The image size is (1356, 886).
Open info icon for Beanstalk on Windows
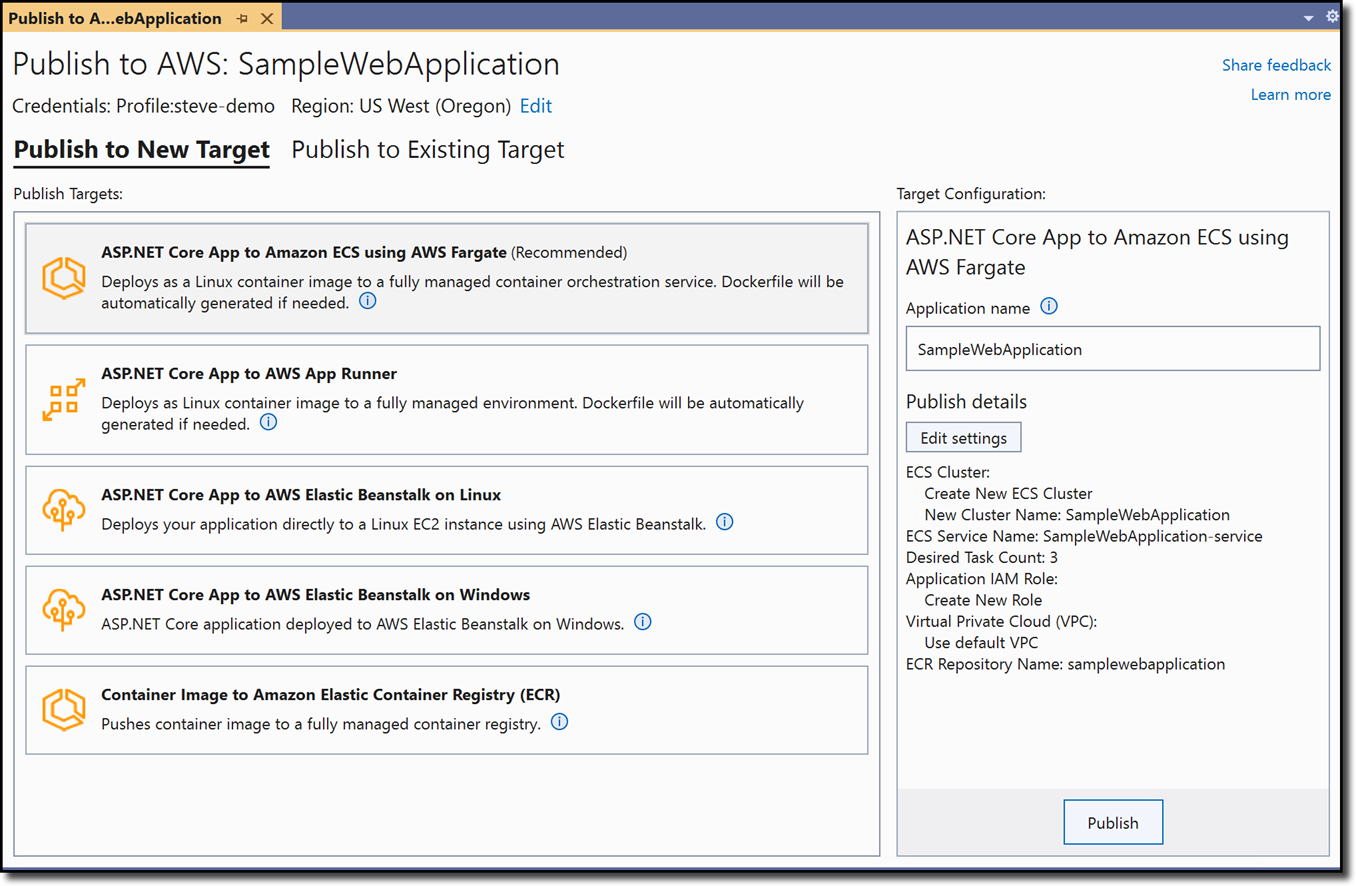643,622
